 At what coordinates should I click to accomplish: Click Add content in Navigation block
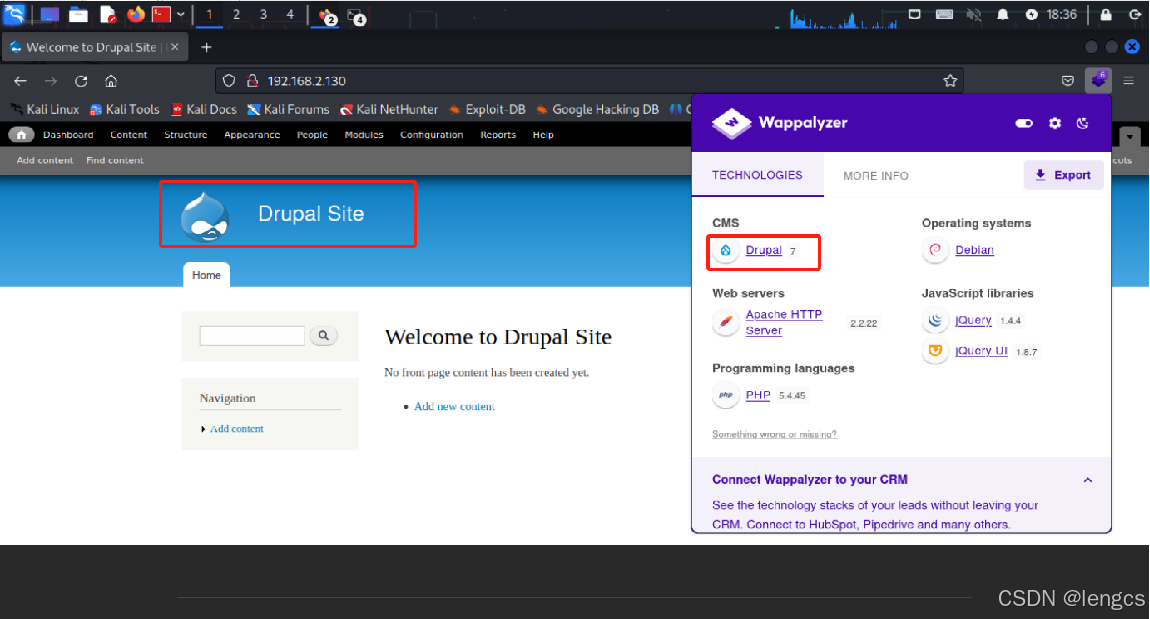click(x=236, y=429)
